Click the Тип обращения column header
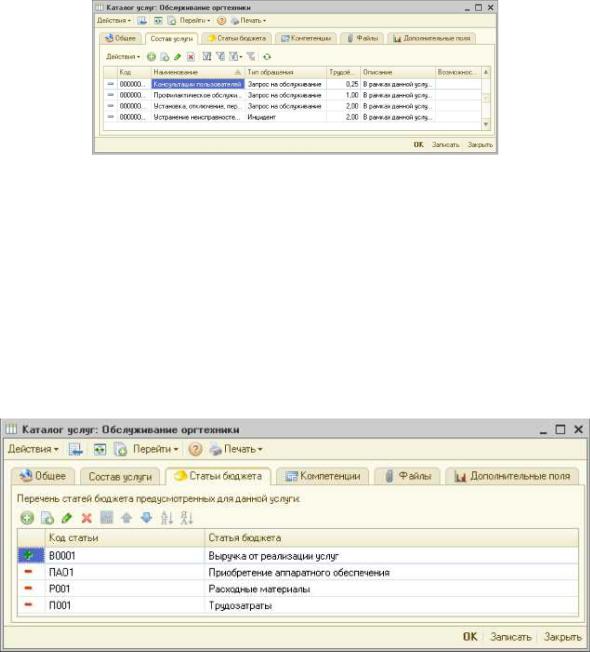Screen dimensions: 590x652 click(286, 72)
